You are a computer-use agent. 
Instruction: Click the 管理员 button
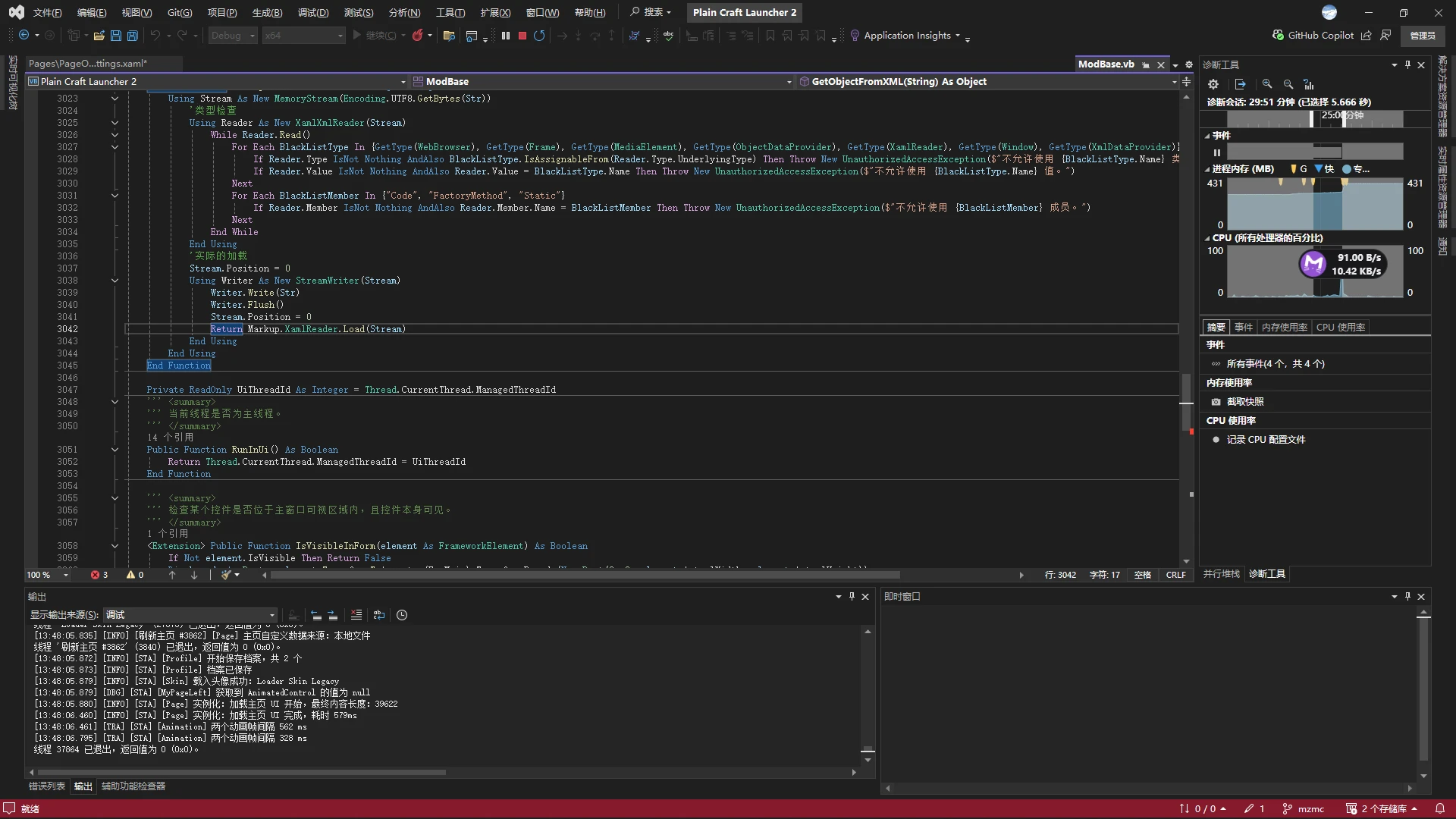1423,36
